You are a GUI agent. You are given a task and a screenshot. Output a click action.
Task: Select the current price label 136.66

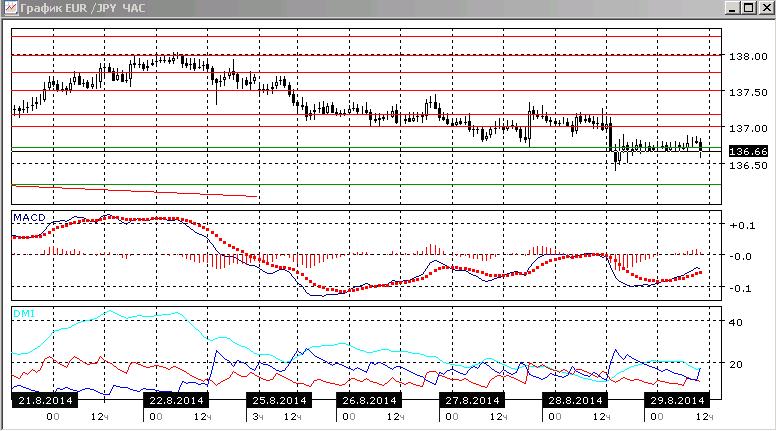[748, 151]
